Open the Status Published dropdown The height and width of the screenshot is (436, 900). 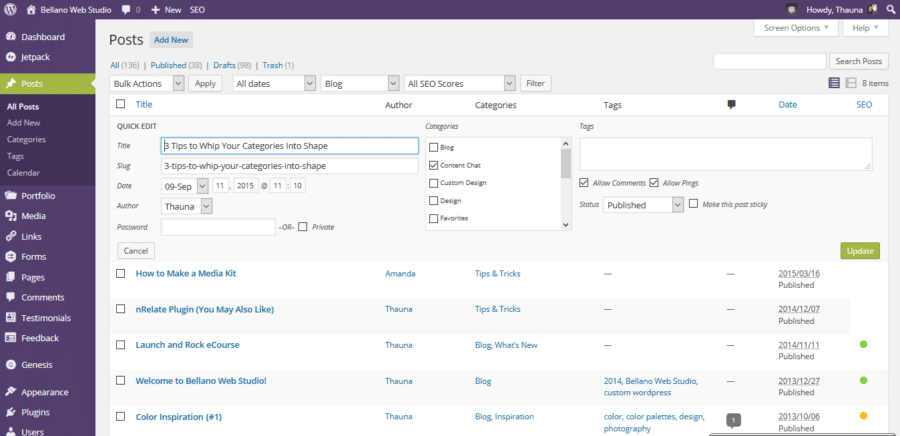pyautogui.click(x=643, y=205)
